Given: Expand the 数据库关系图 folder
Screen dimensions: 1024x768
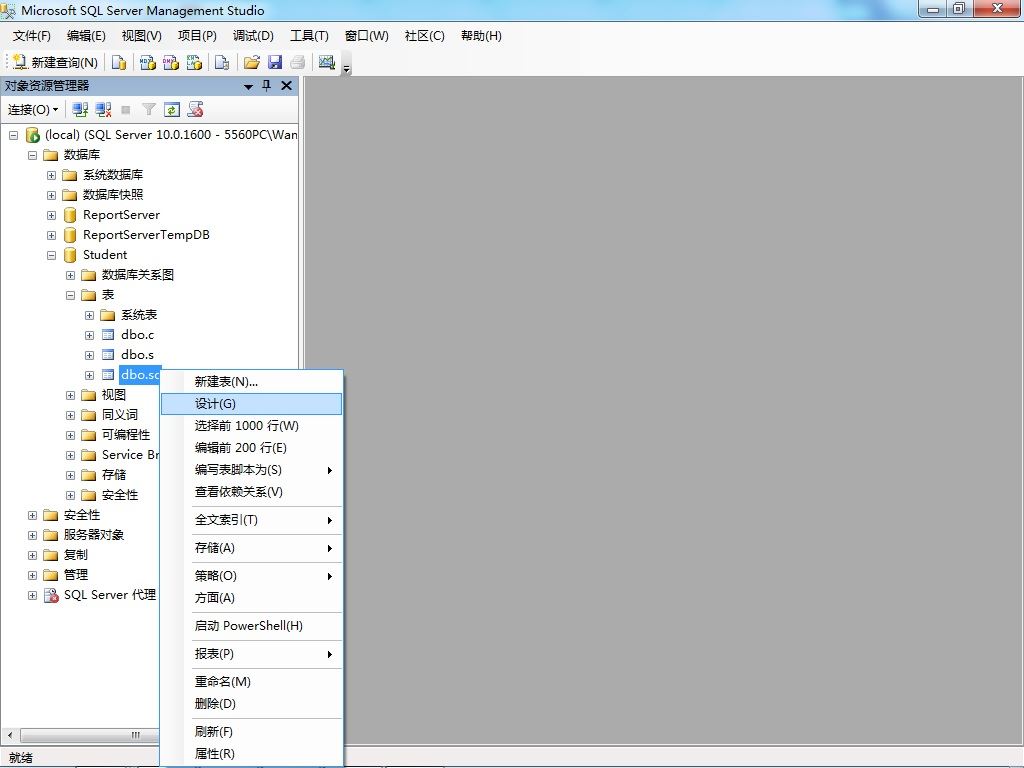Looking at the screenshot, I should pos(71,276).
